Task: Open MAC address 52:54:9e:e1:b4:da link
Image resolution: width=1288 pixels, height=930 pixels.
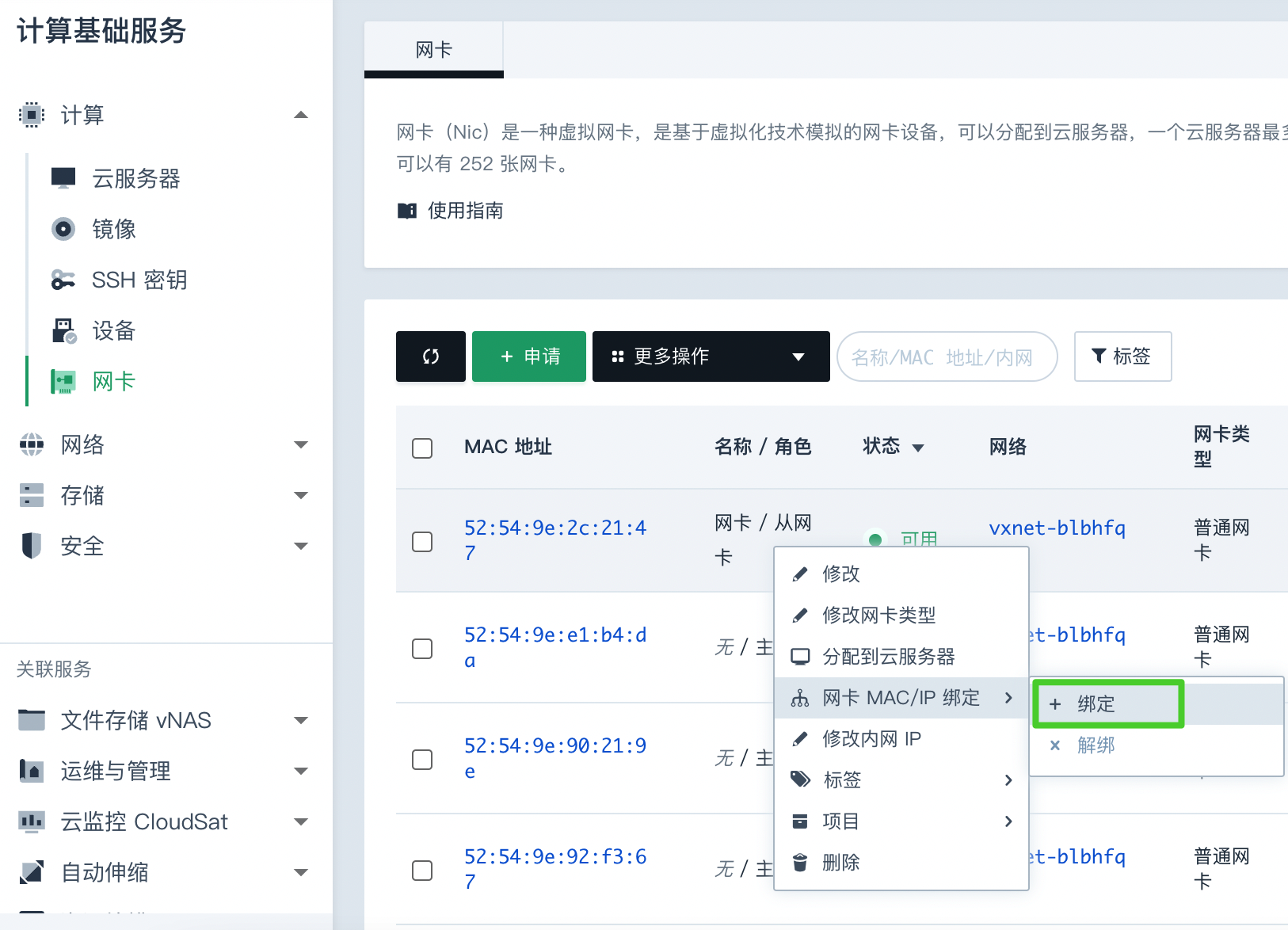Action: [555, 647]
